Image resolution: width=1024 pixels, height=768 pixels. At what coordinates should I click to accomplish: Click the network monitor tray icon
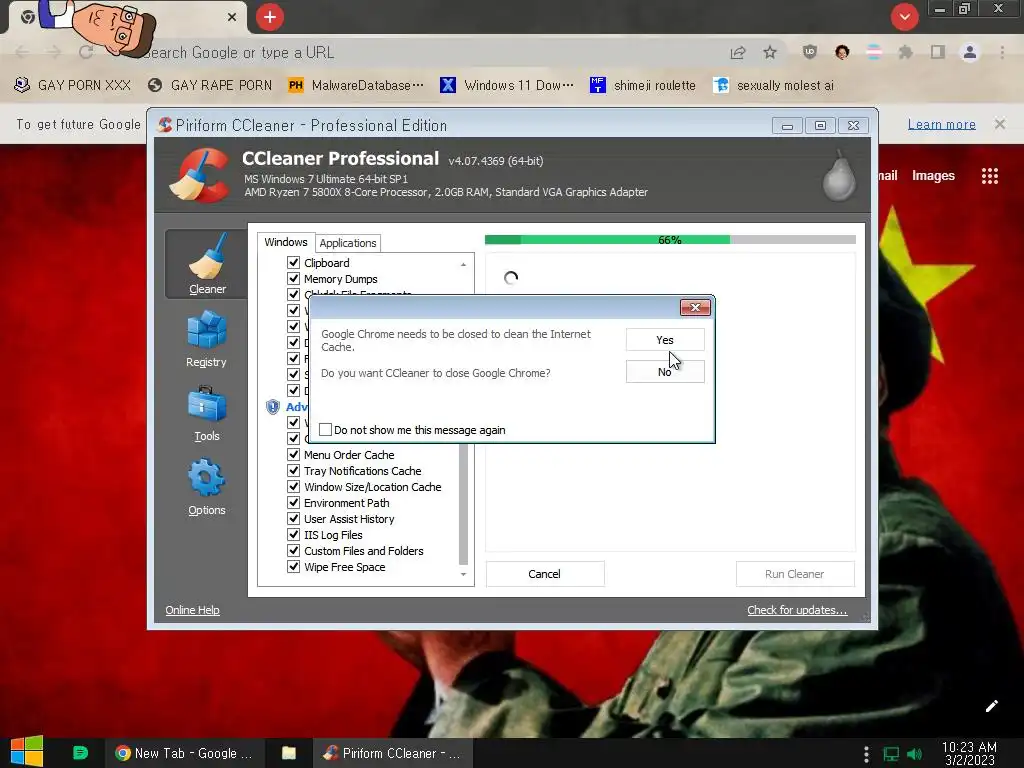(x=891, y=754)
